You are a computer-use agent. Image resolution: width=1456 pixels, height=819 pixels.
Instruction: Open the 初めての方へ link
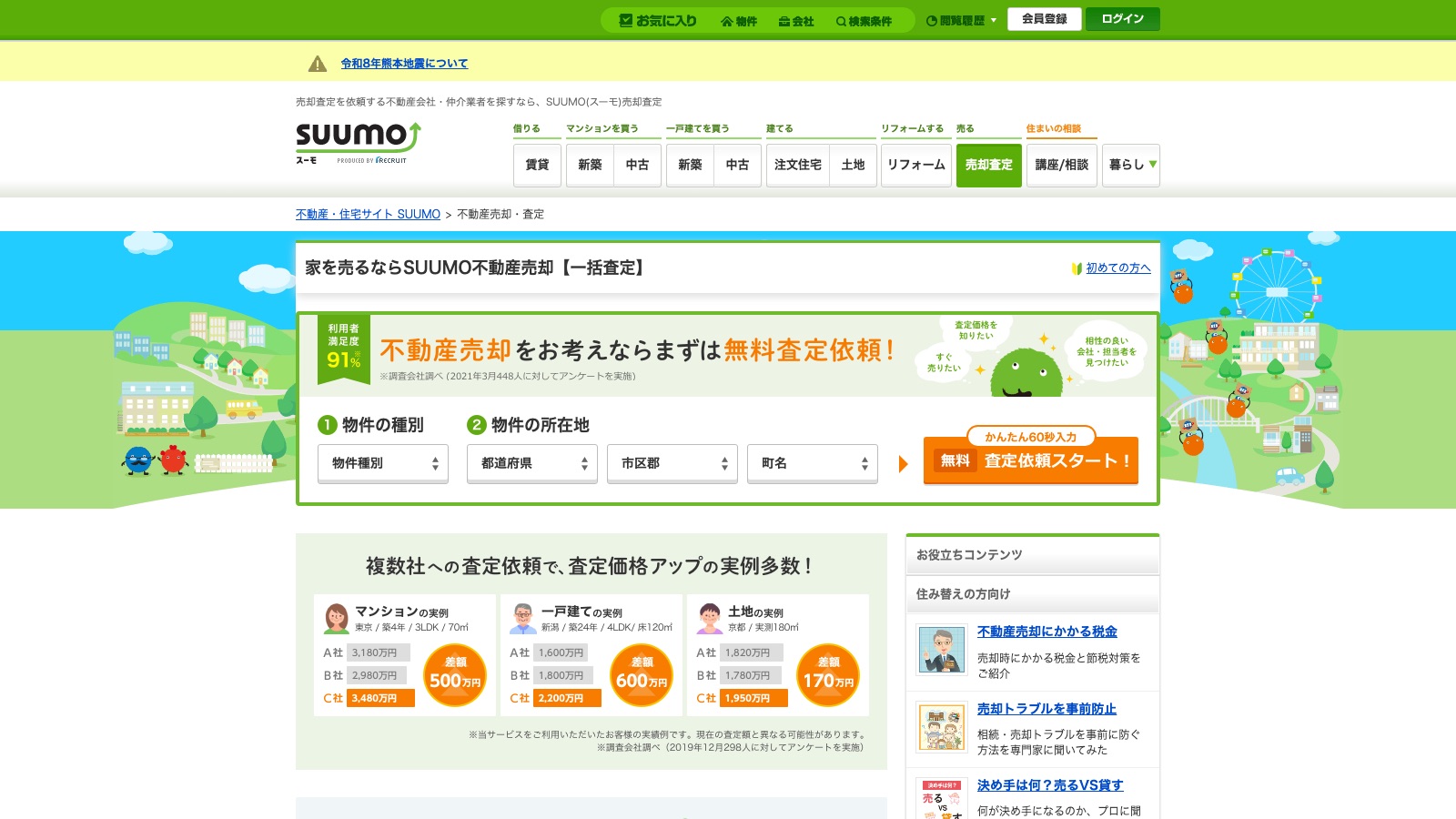pyautogui.click(x=1118, y=268)
